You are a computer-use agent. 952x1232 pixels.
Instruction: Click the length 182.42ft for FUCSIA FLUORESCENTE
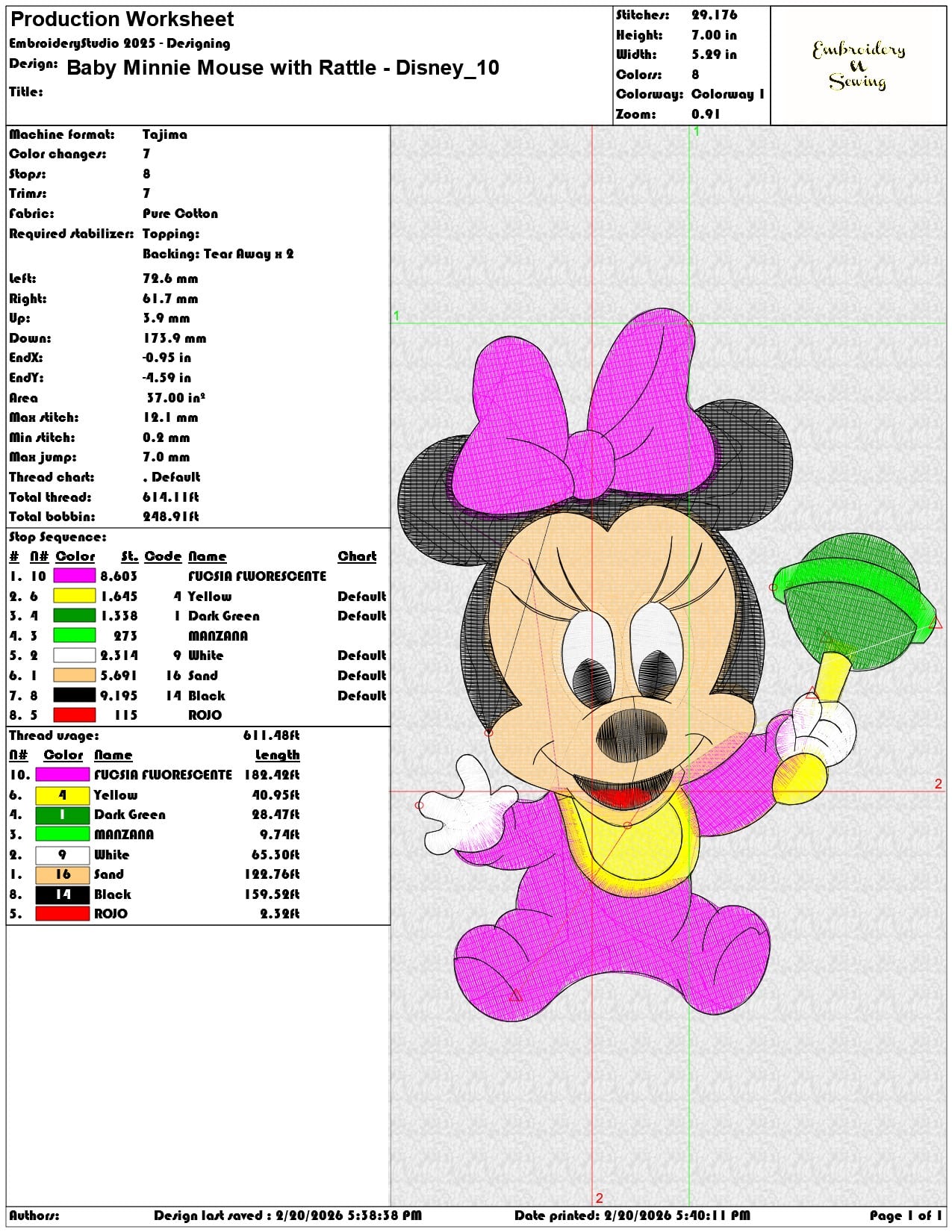pyautogui.click(x=272, y=775)
